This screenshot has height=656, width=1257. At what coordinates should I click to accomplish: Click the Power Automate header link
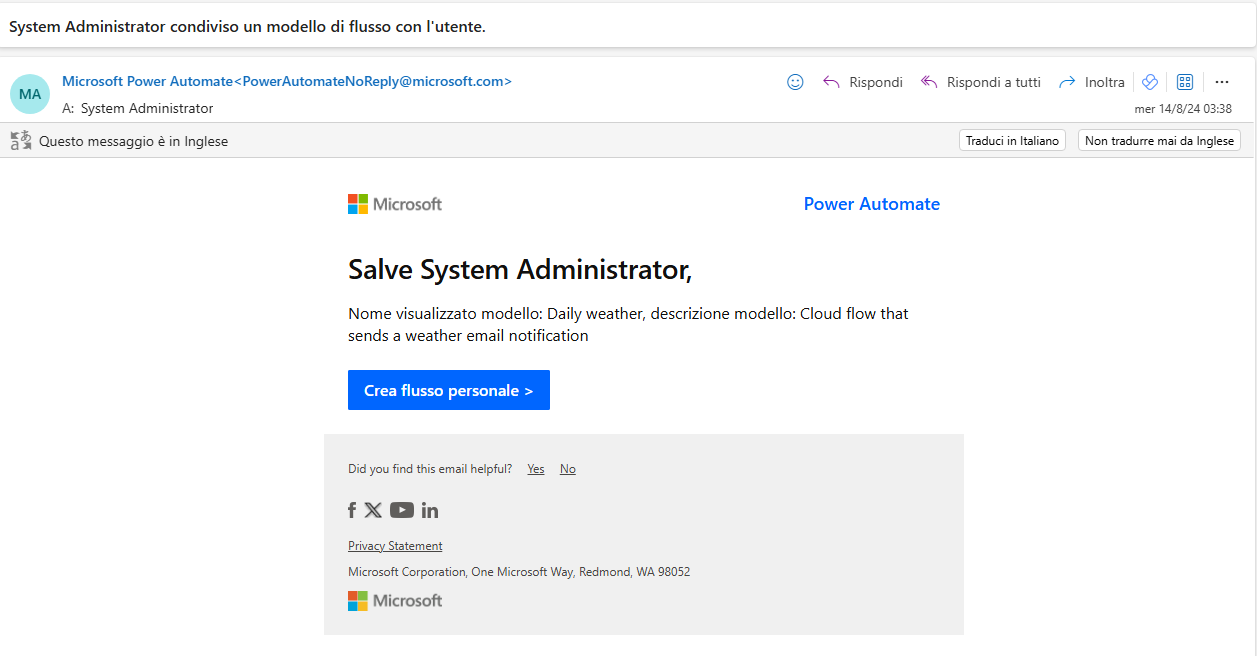[872, 204]
